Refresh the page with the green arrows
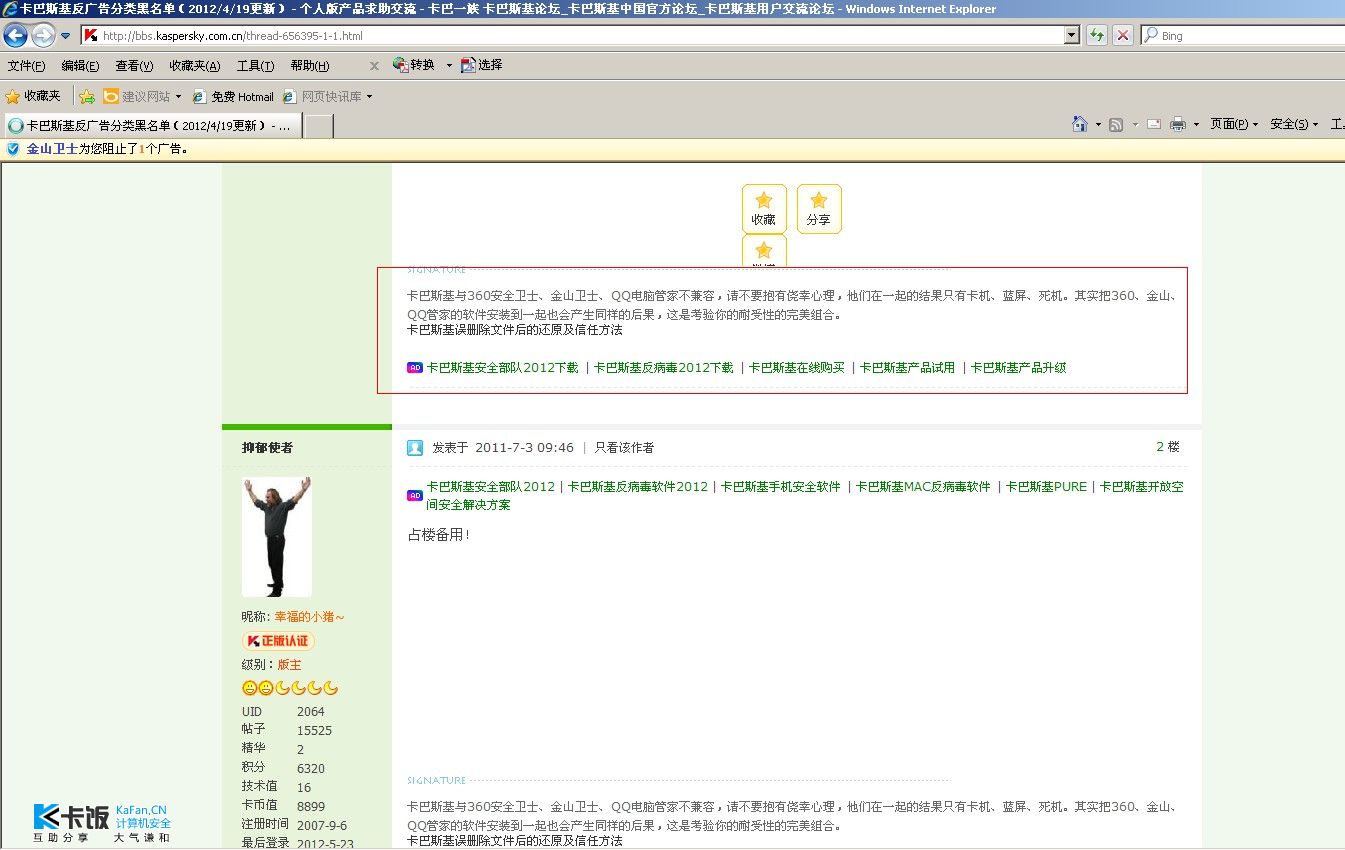The image size is (1345, 850). [x=1097, y=36]
